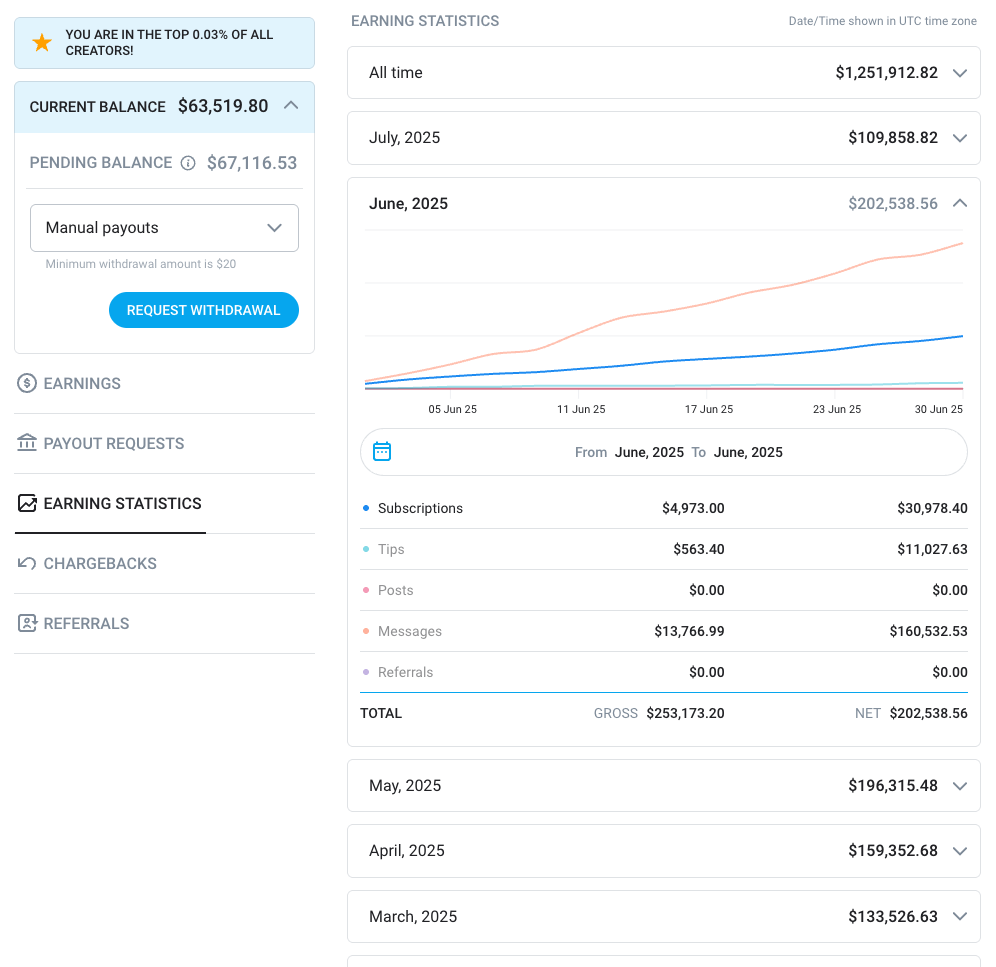Open the Chargebacks menu item
The image size is (996, 967).
(100, 563)
